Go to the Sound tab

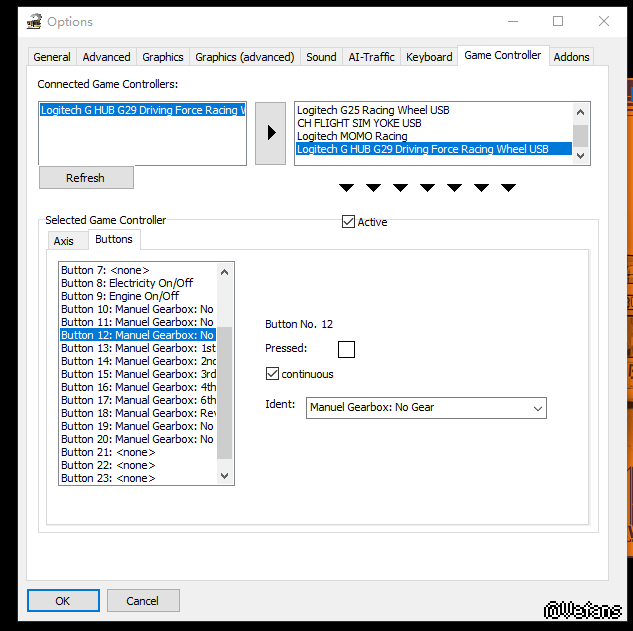pyautogui.click(x=321, y=57)
